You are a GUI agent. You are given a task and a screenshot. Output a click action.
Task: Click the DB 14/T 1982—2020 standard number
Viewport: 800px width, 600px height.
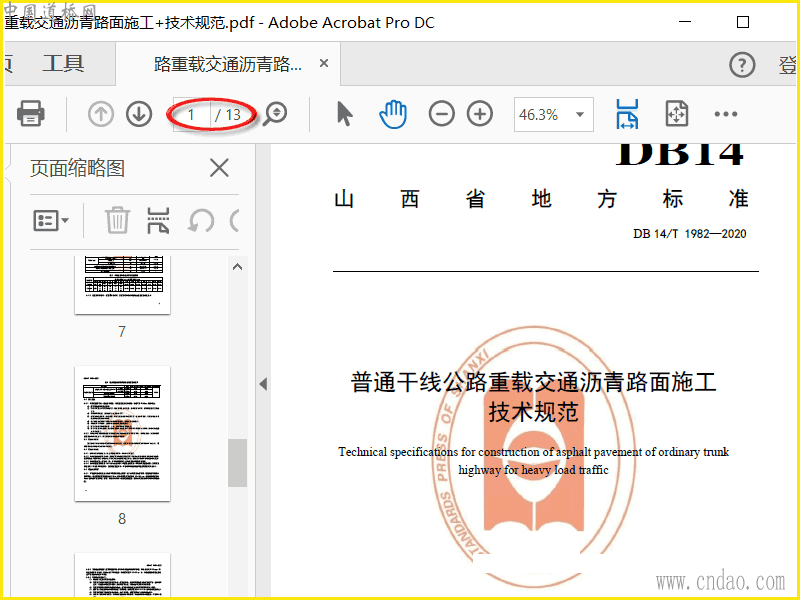pyautogui.click(x=690, y=234)
